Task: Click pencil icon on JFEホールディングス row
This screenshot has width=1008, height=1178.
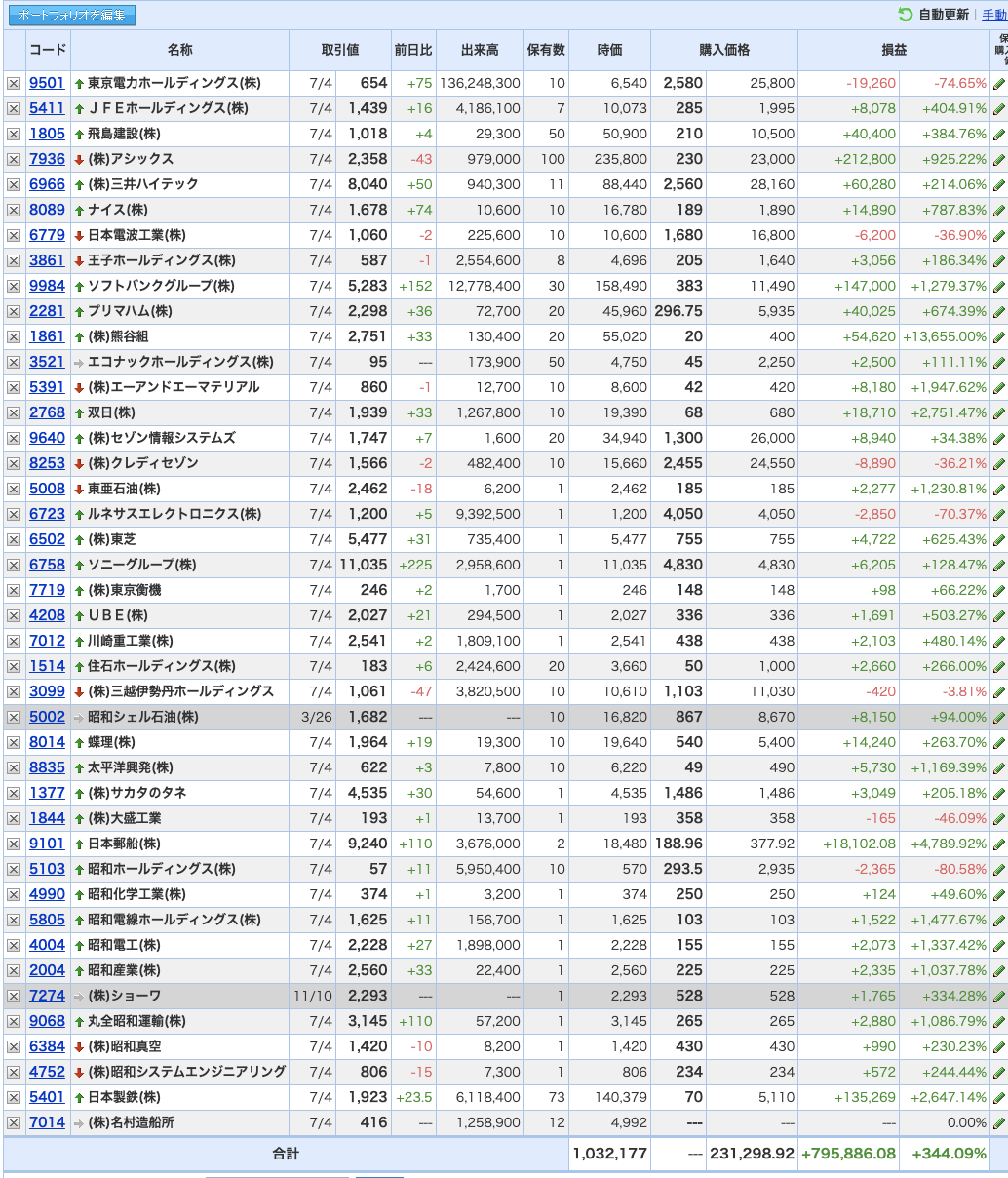Action: [999, 108]
